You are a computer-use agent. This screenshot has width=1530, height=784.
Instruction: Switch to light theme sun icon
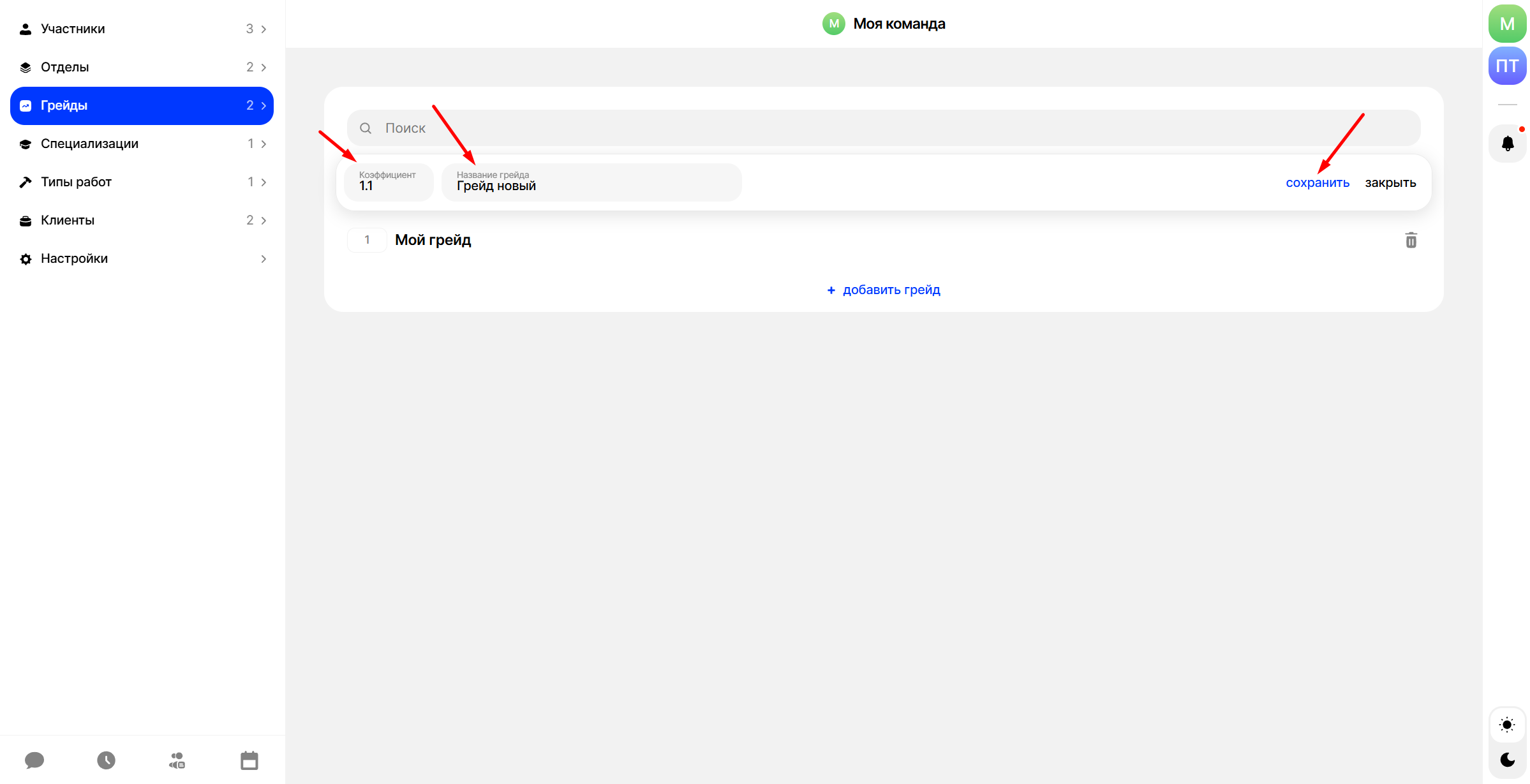coord(1507,725)
